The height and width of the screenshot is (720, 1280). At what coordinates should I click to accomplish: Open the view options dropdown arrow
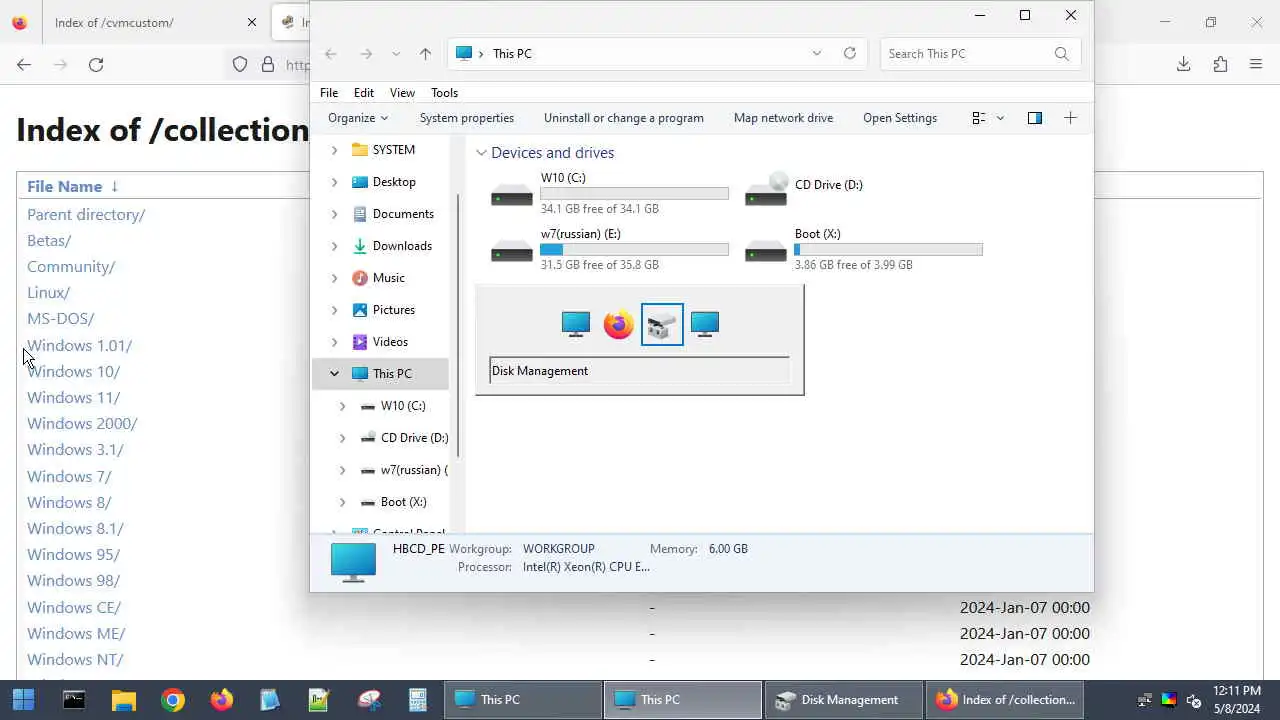(x=1000, y=118)
